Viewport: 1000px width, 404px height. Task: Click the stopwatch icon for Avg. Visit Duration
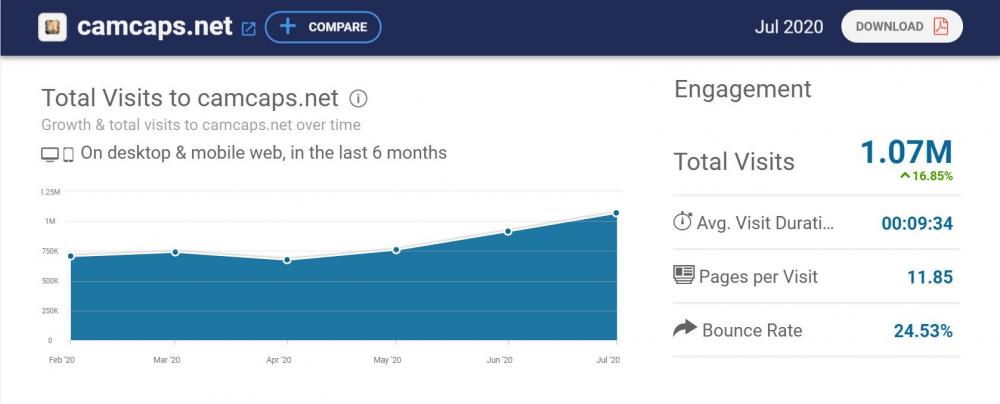683,222
